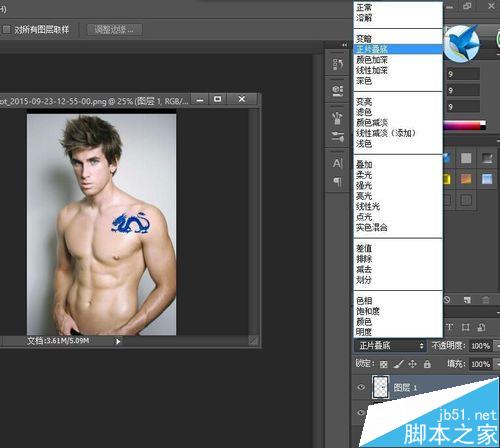The image size is (500, 448).
Task: Click the 调整边缘... button
Action: coord(114,30)
